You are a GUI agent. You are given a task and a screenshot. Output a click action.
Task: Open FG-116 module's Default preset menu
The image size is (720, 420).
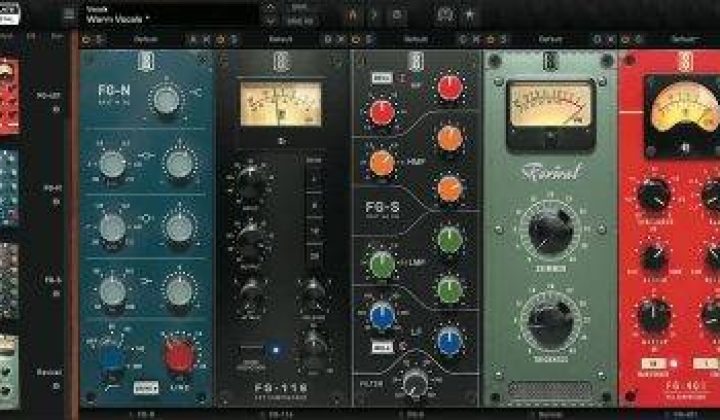click(x=280, y=39)
